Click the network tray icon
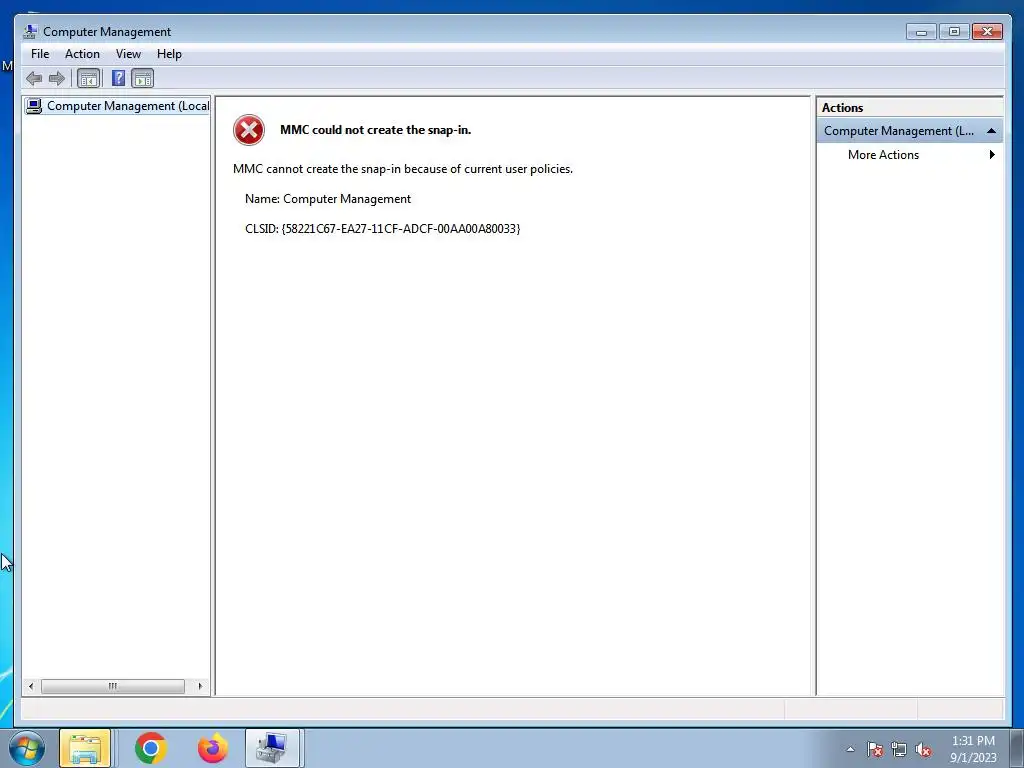The height and width of the screenshot is (768, 1024). (899, 750)
